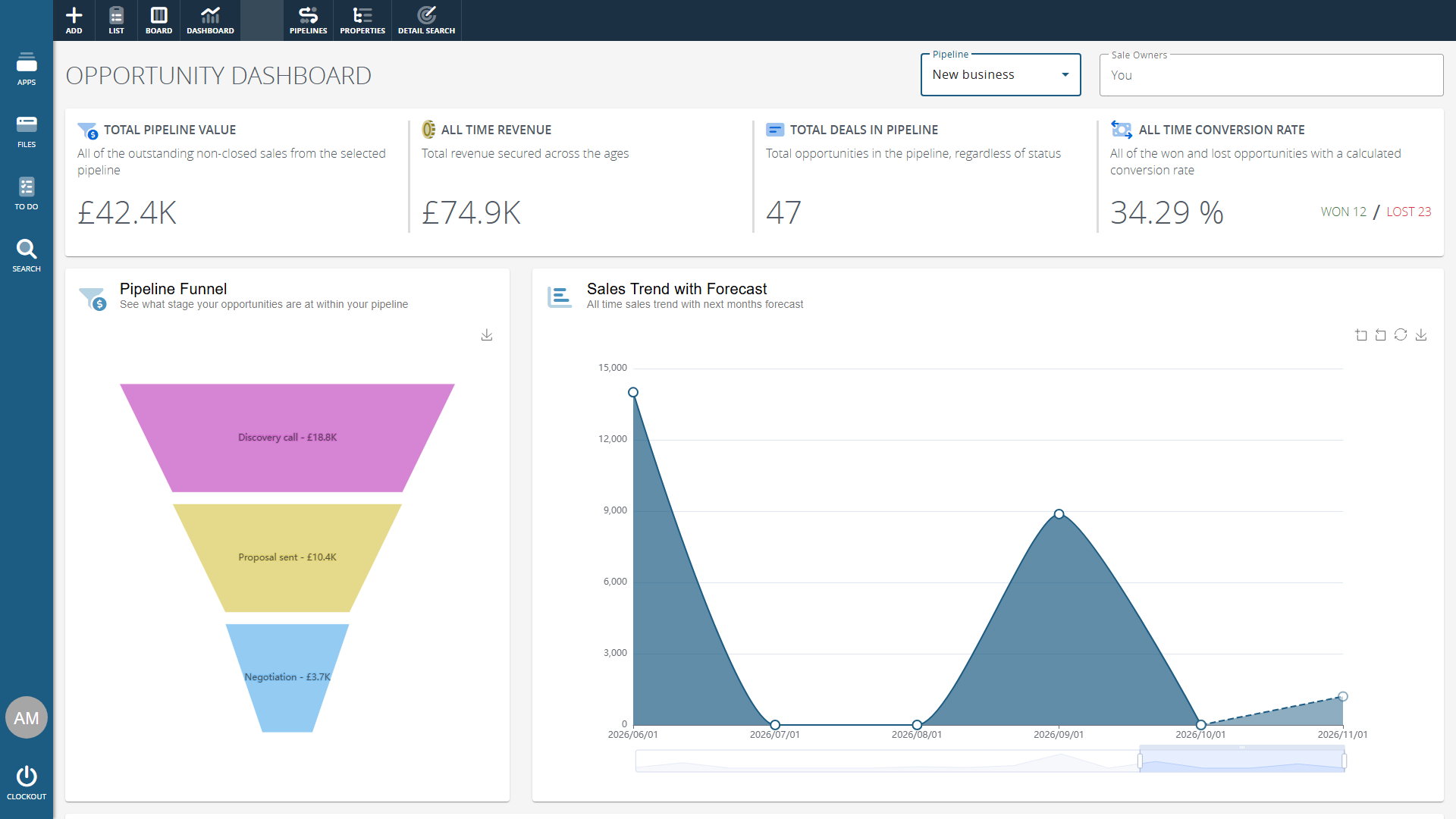Click the forecast 2026/11/01 data point
Screen dimensions: 1456x819
click(1343, 696)
